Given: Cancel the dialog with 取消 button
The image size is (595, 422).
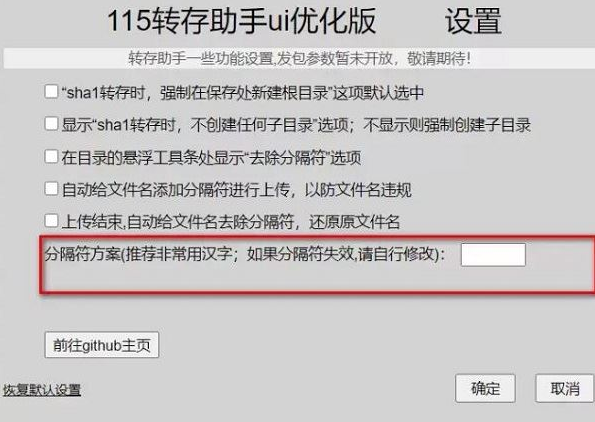Looking at the screenshot, I should tap(565, 389).
